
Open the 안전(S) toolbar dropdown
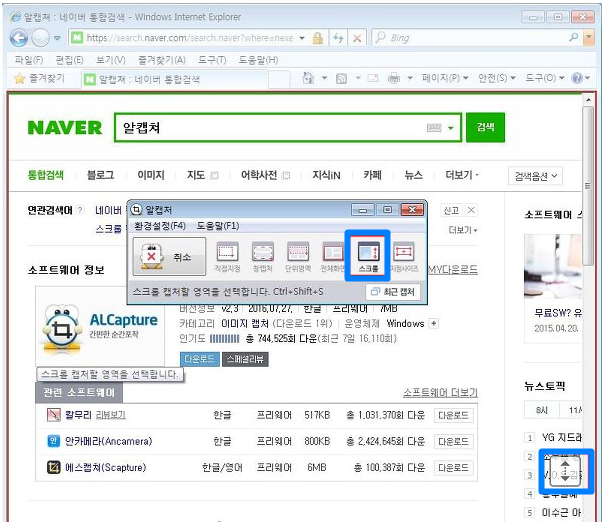(497, 78)
